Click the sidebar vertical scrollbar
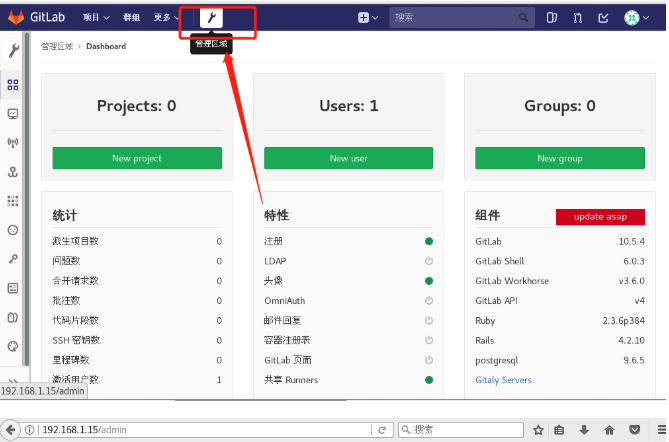This screenshot has height=442, width=669. click(26, 200)
